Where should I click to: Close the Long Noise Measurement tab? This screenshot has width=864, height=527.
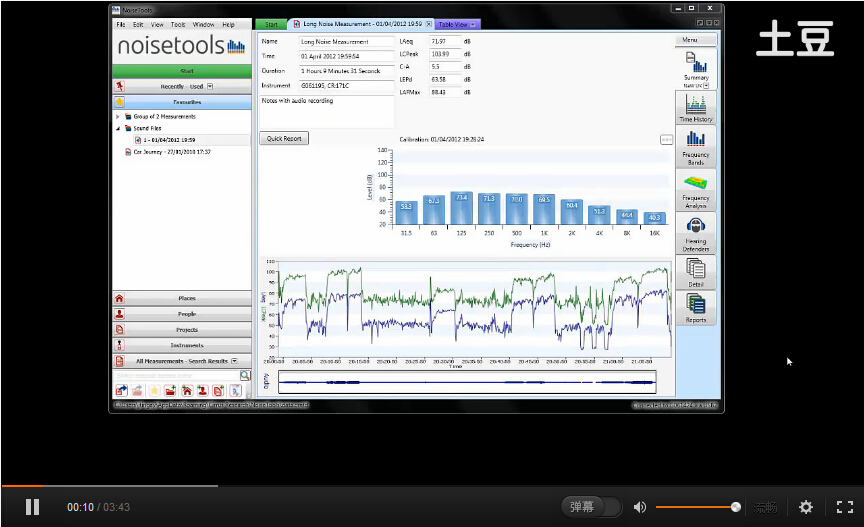pyautogui.click(x=429, y=24)
